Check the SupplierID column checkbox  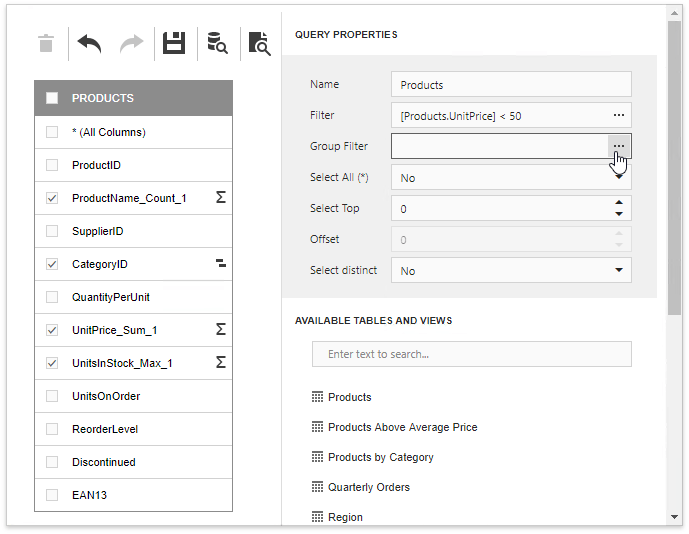pyautogui.click(x=52, y=231)
